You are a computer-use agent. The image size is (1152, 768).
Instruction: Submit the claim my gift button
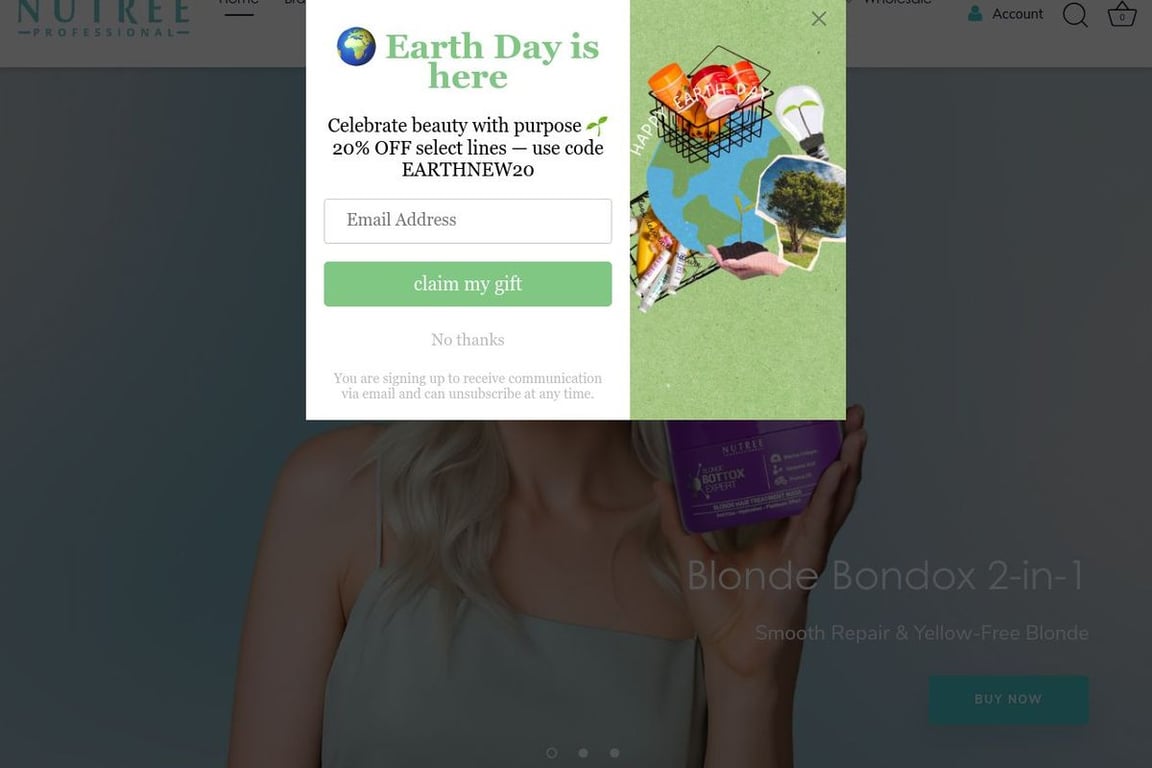pos(467,284)
